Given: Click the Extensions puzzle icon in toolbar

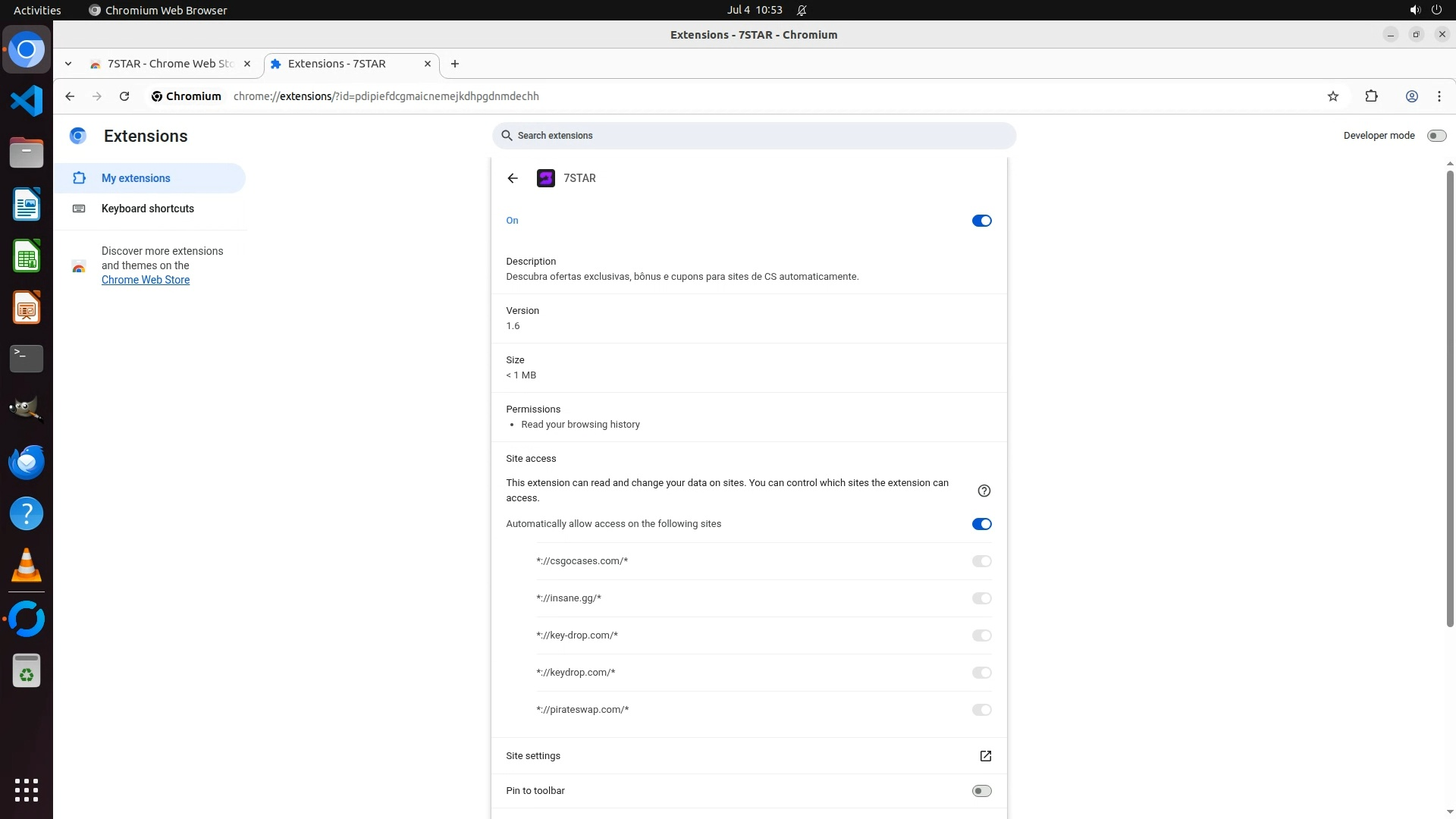Looking at the screenshot, I should click(x=1371, y=96).
